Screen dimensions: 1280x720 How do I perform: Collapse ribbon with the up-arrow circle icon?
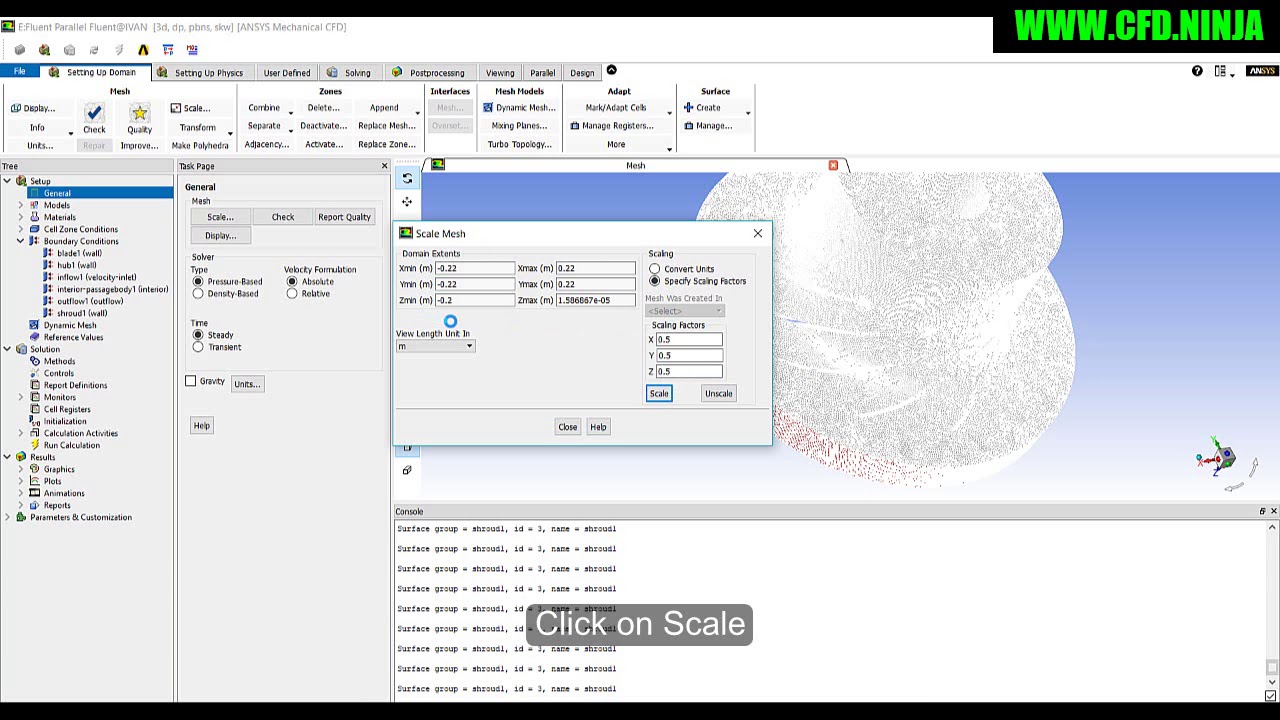(x=611, y=70)
